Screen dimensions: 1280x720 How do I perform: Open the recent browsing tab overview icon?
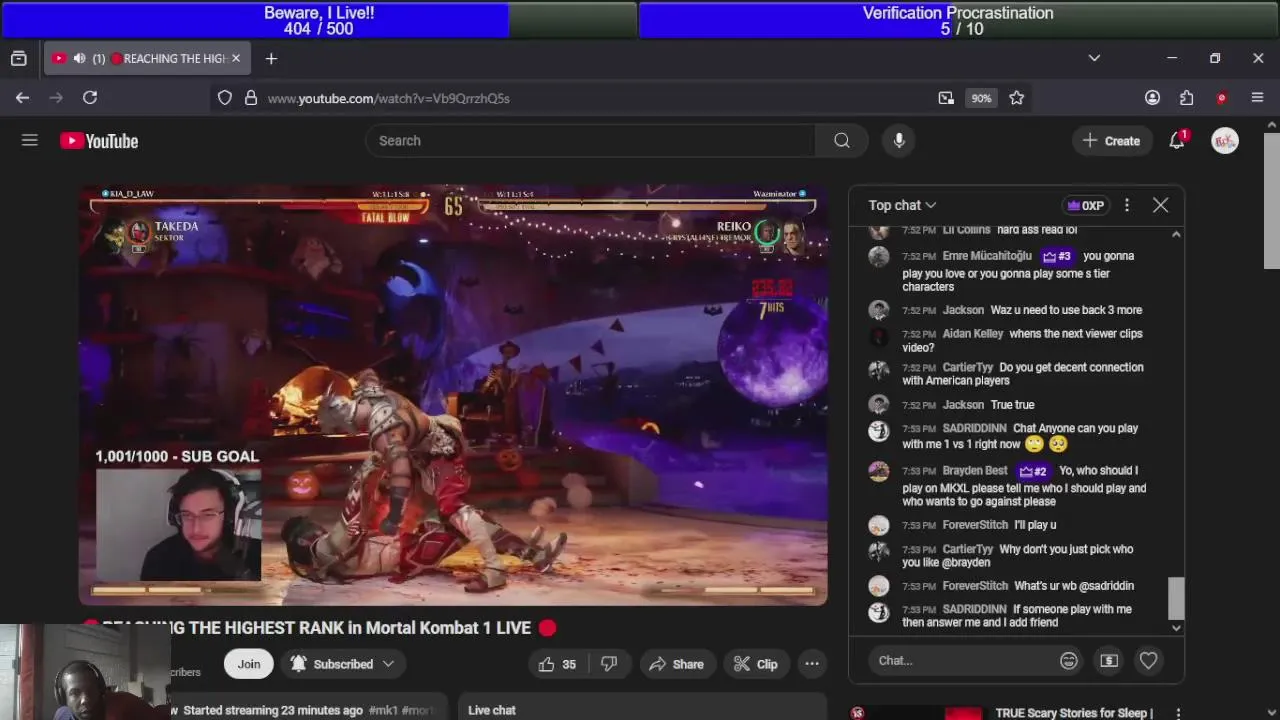18,59
